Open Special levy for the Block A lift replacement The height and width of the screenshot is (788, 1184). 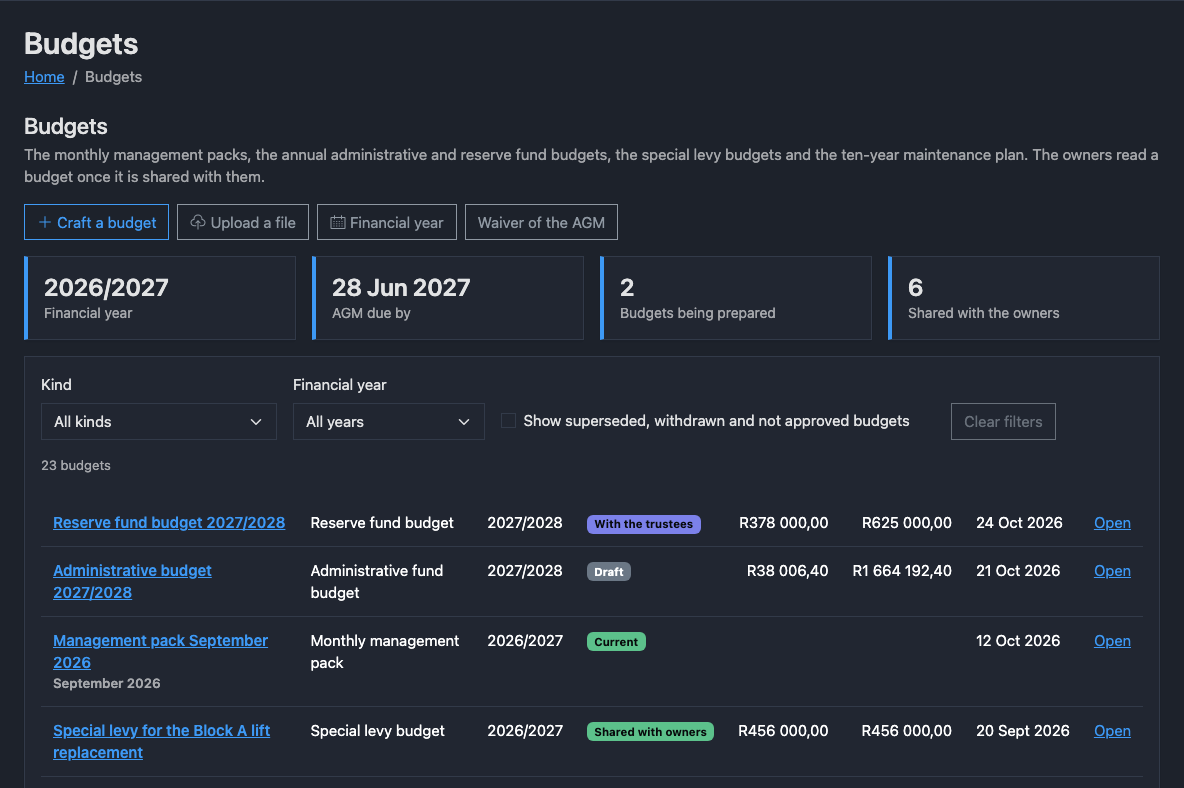click(162, 741)
